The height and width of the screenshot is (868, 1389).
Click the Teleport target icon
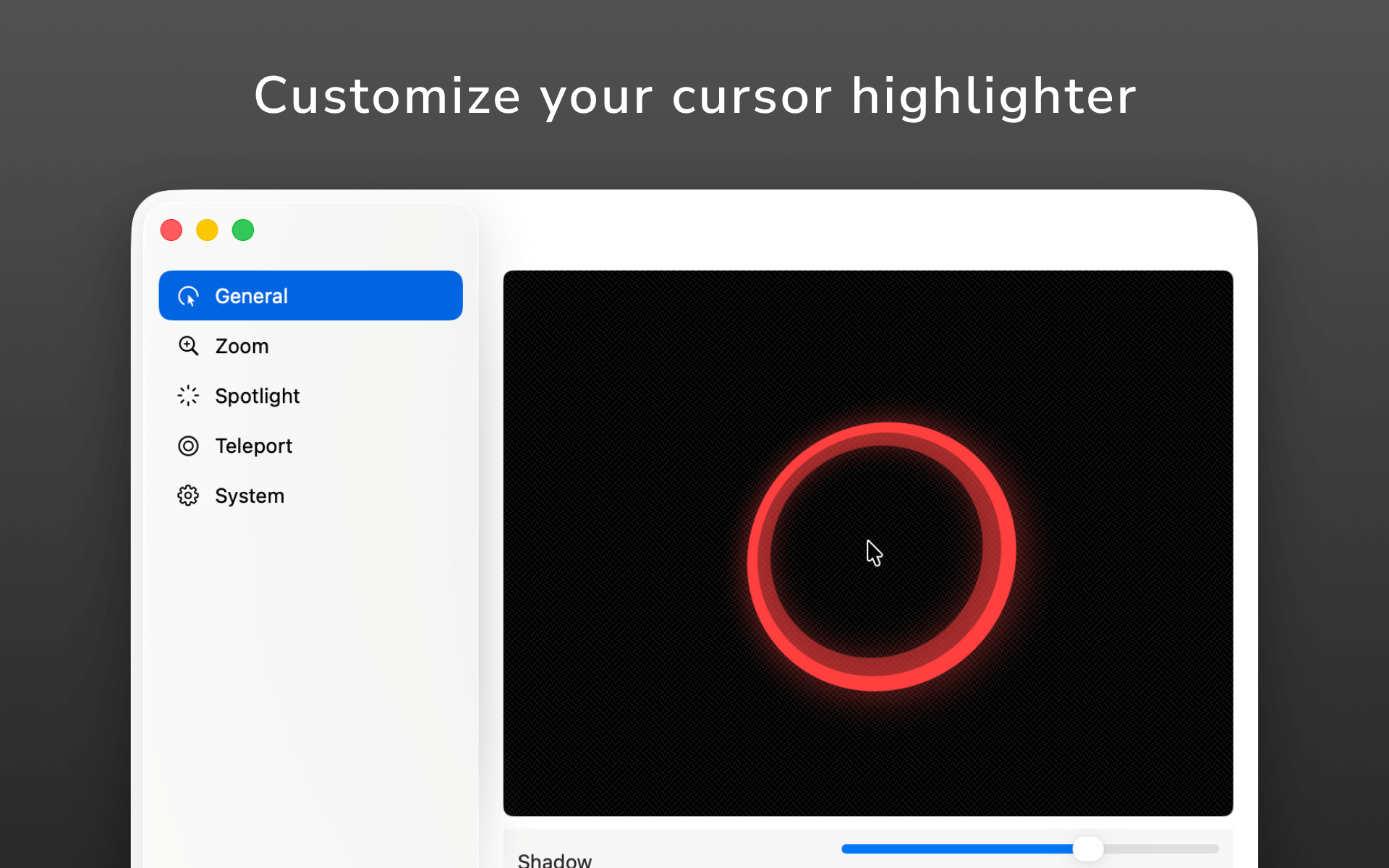[188, 446]
